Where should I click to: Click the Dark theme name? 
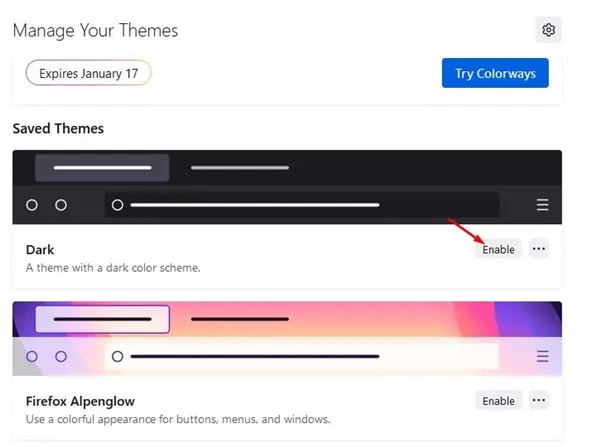[x=40, y=249]
